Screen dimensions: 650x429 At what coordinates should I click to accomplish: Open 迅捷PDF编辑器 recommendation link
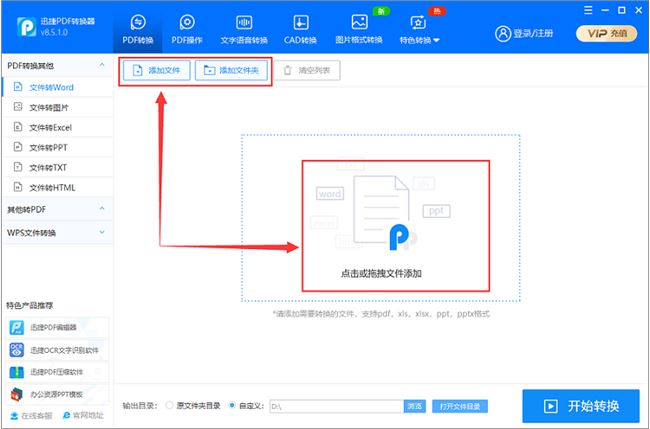point(53,327)
